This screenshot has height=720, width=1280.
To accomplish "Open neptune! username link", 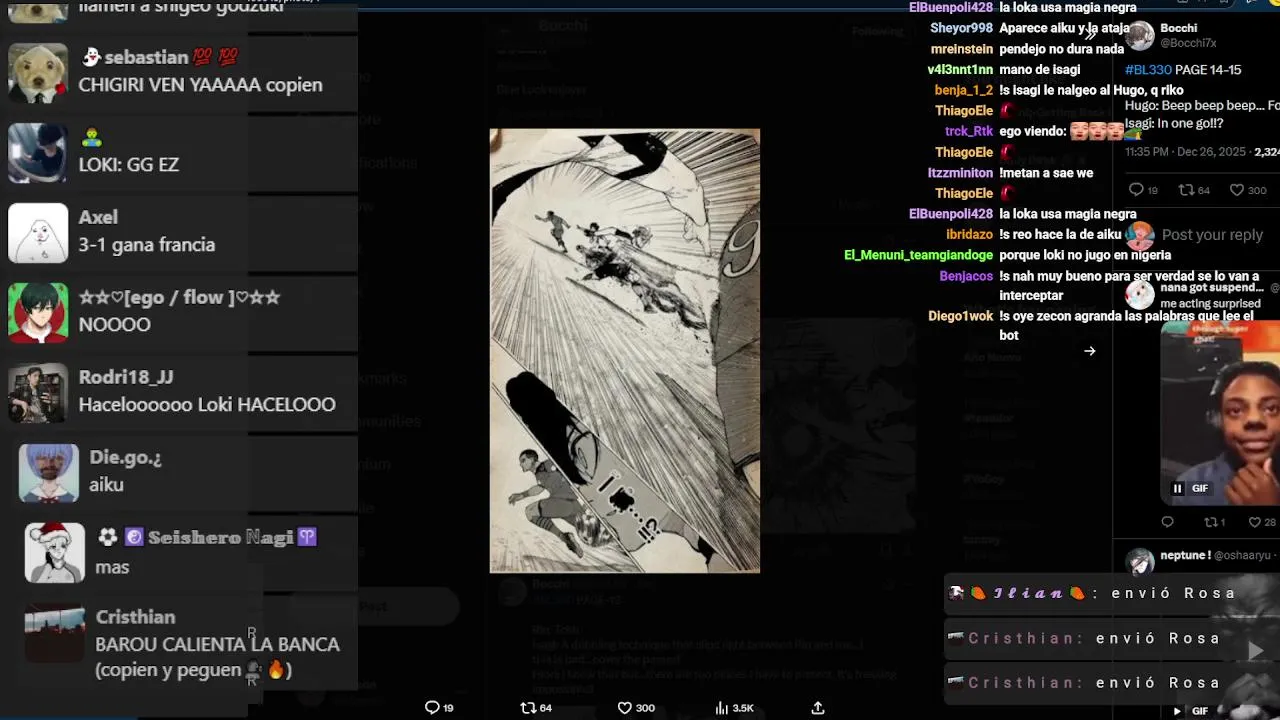I will click(x=1186, y=555).
